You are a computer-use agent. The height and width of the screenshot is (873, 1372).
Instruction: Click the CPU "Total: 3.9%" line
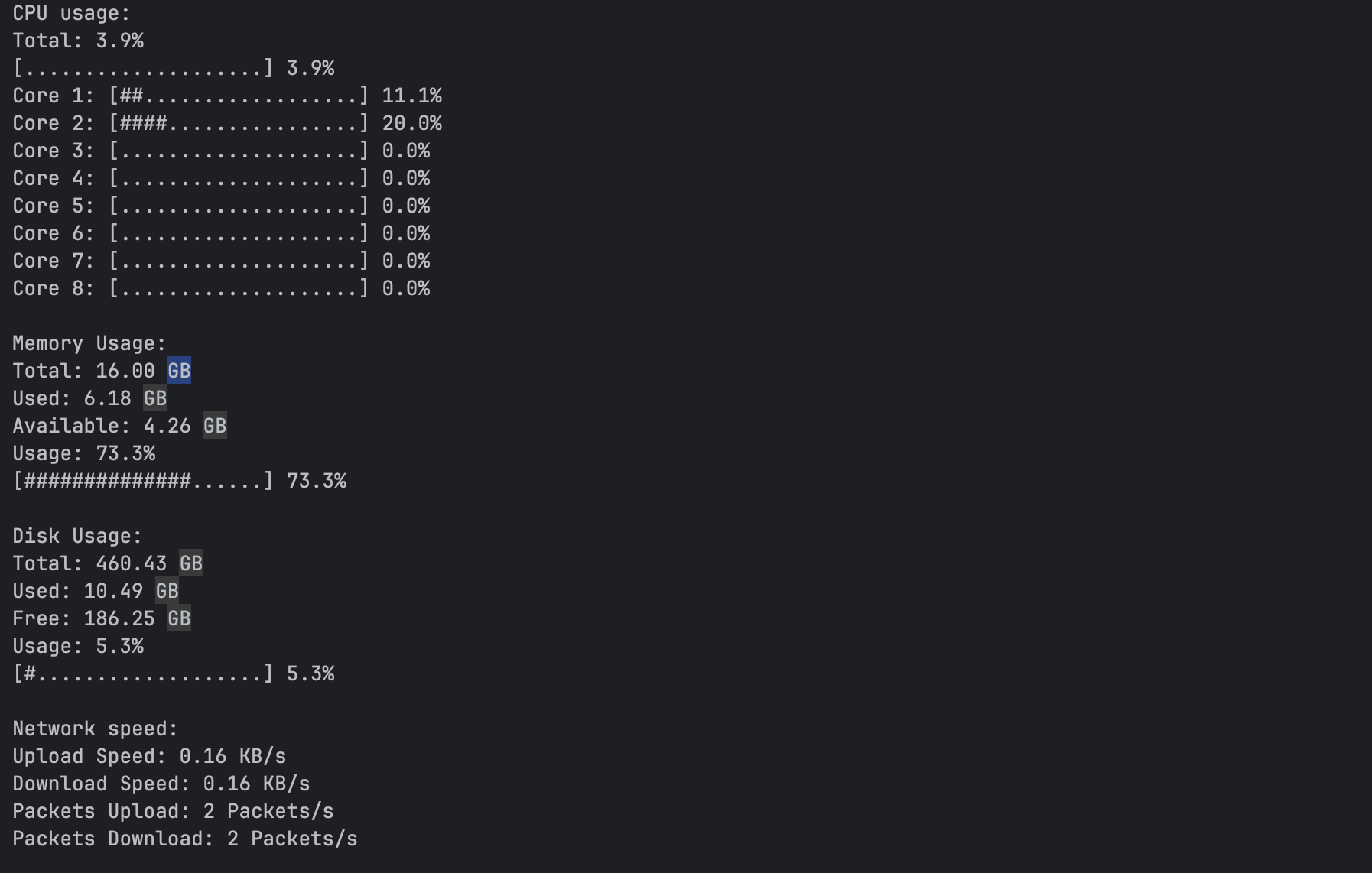(x=78, y=41)
